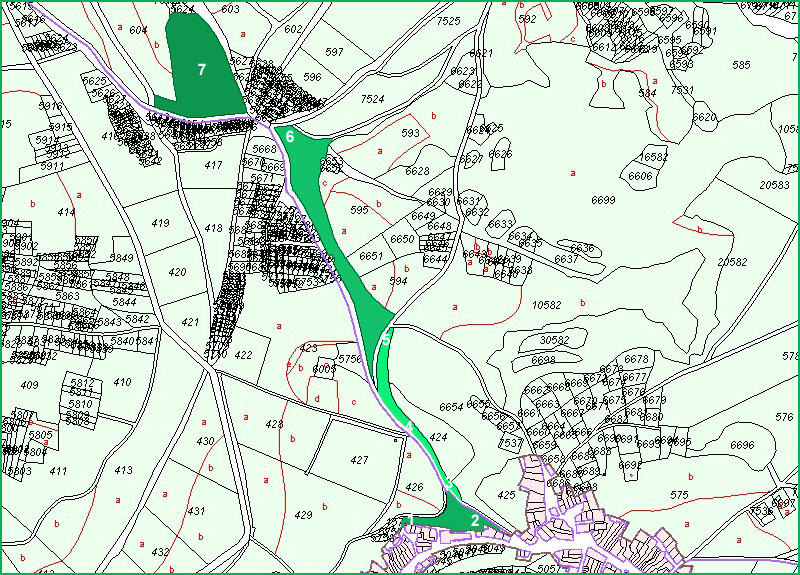This screenshot has width=800, height=575.
Task: Click parcel 585 label
Action: click(741, 65)
